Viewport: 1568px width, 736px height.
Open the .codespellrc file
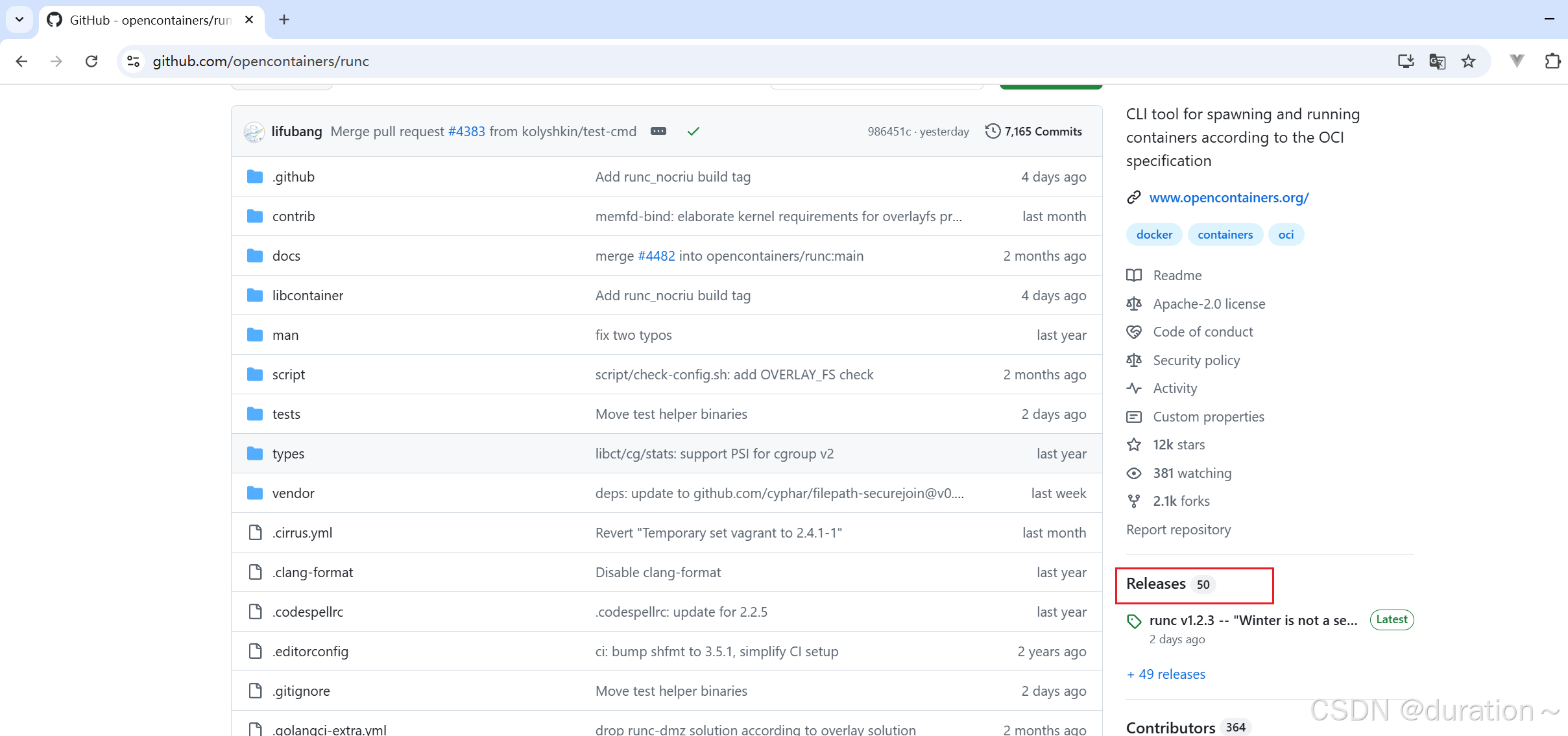308,611
